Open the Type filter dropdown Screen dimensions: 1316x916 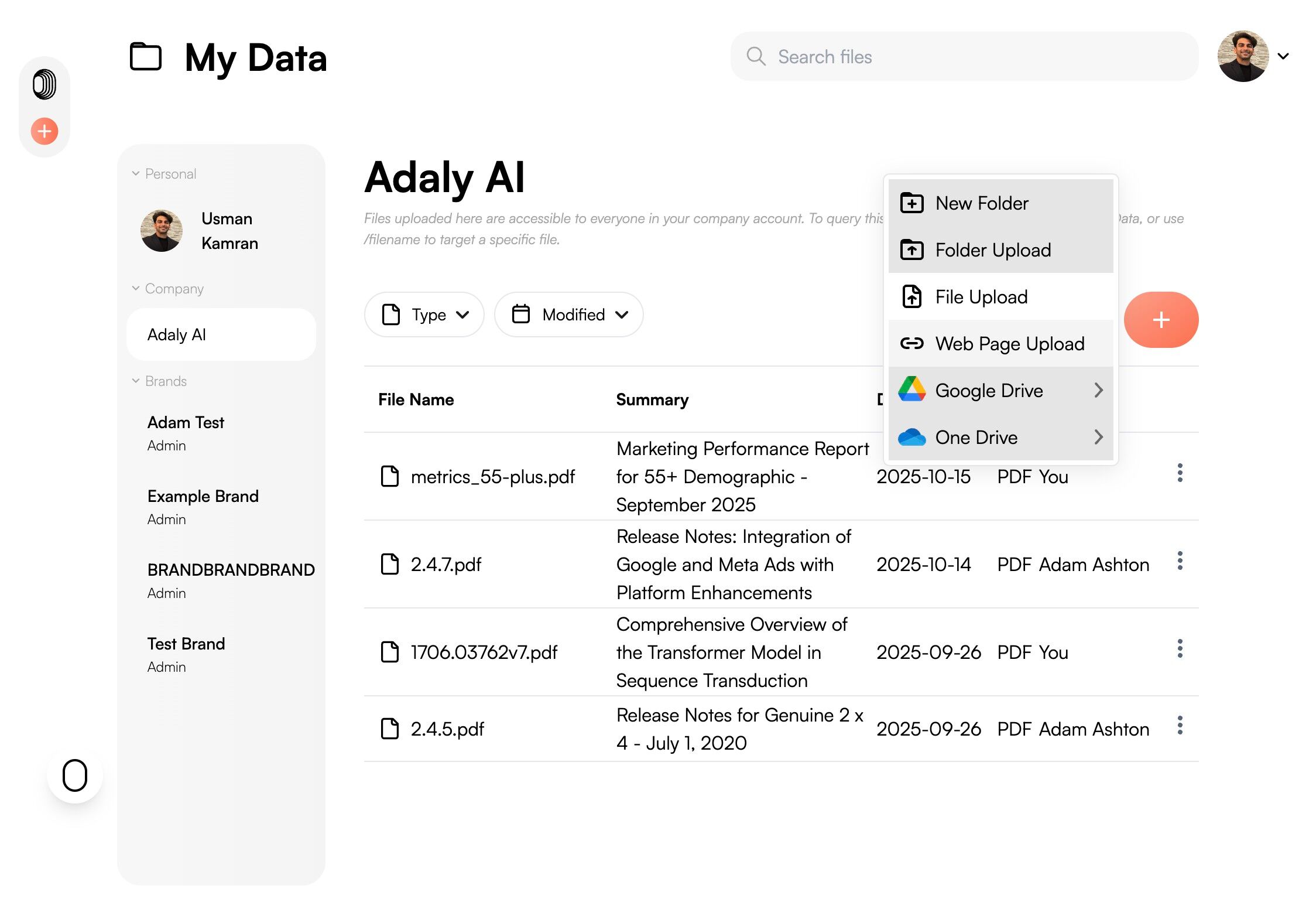[x=424, y=315]
